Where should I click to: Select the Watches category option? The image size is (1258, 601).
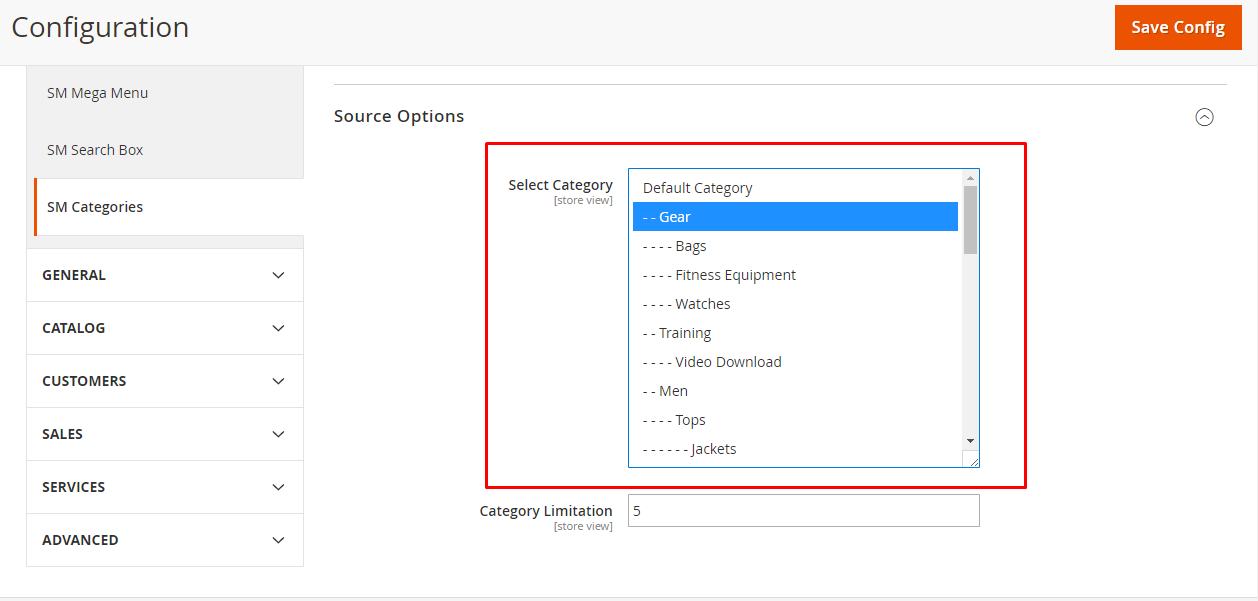[702, 304]
